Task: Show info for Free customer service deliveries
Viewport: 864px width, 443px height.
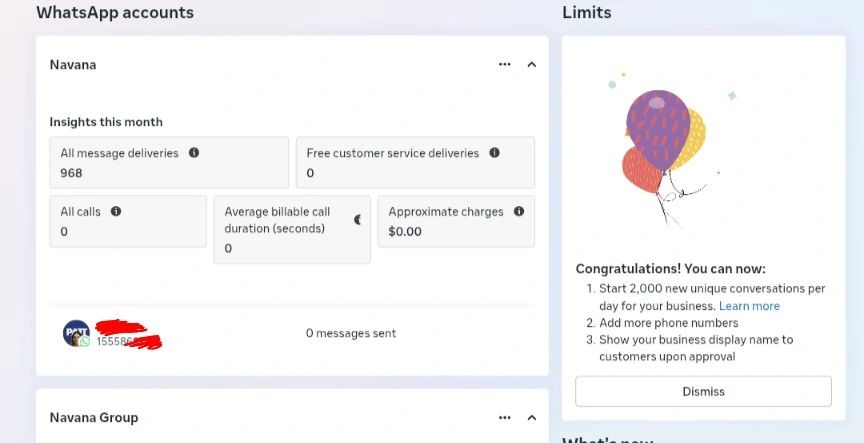Action: (495, 153)
